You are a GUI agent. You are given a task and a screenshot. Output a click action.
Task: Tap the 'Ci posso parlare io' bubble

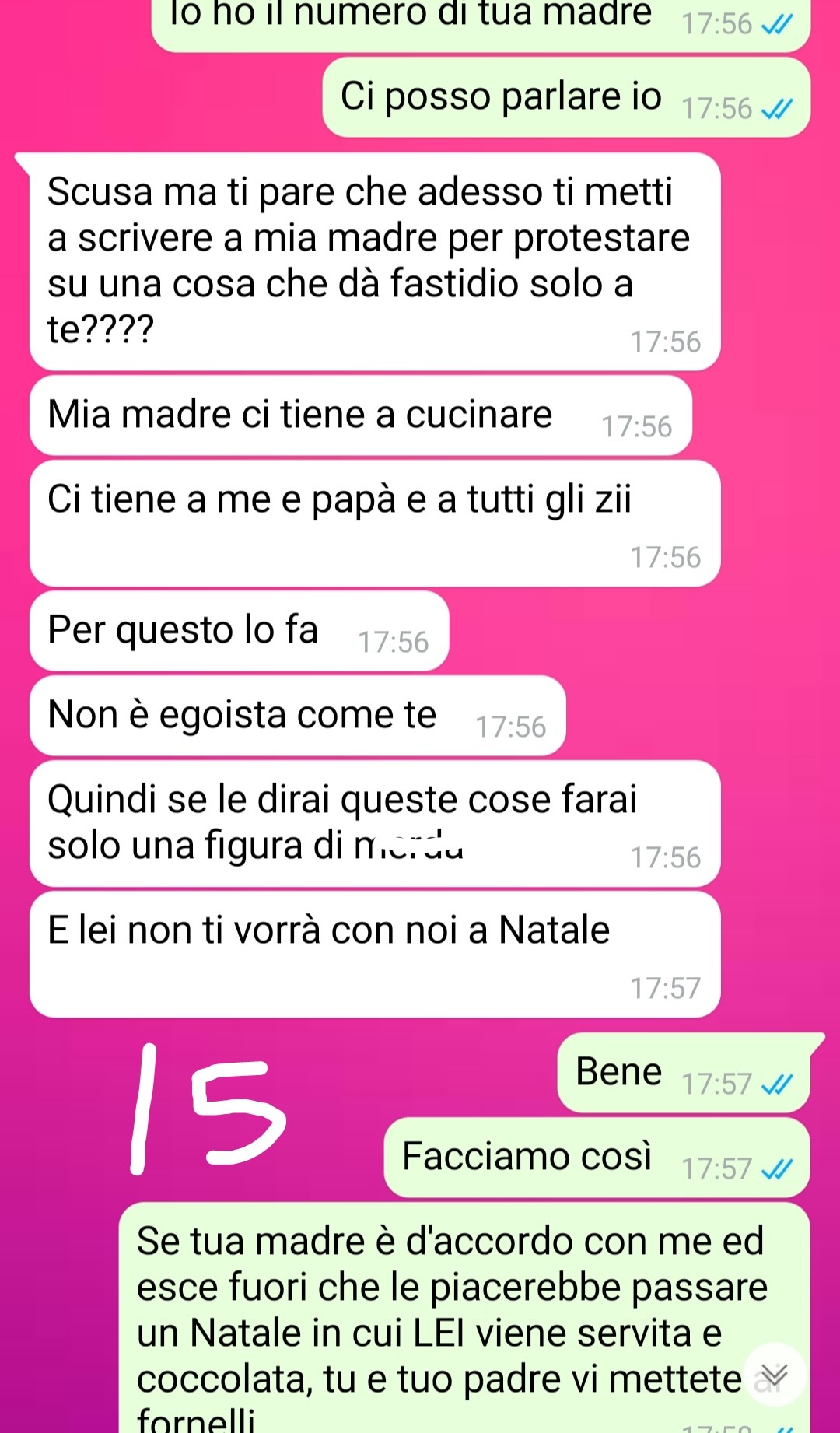click(566, 97)
